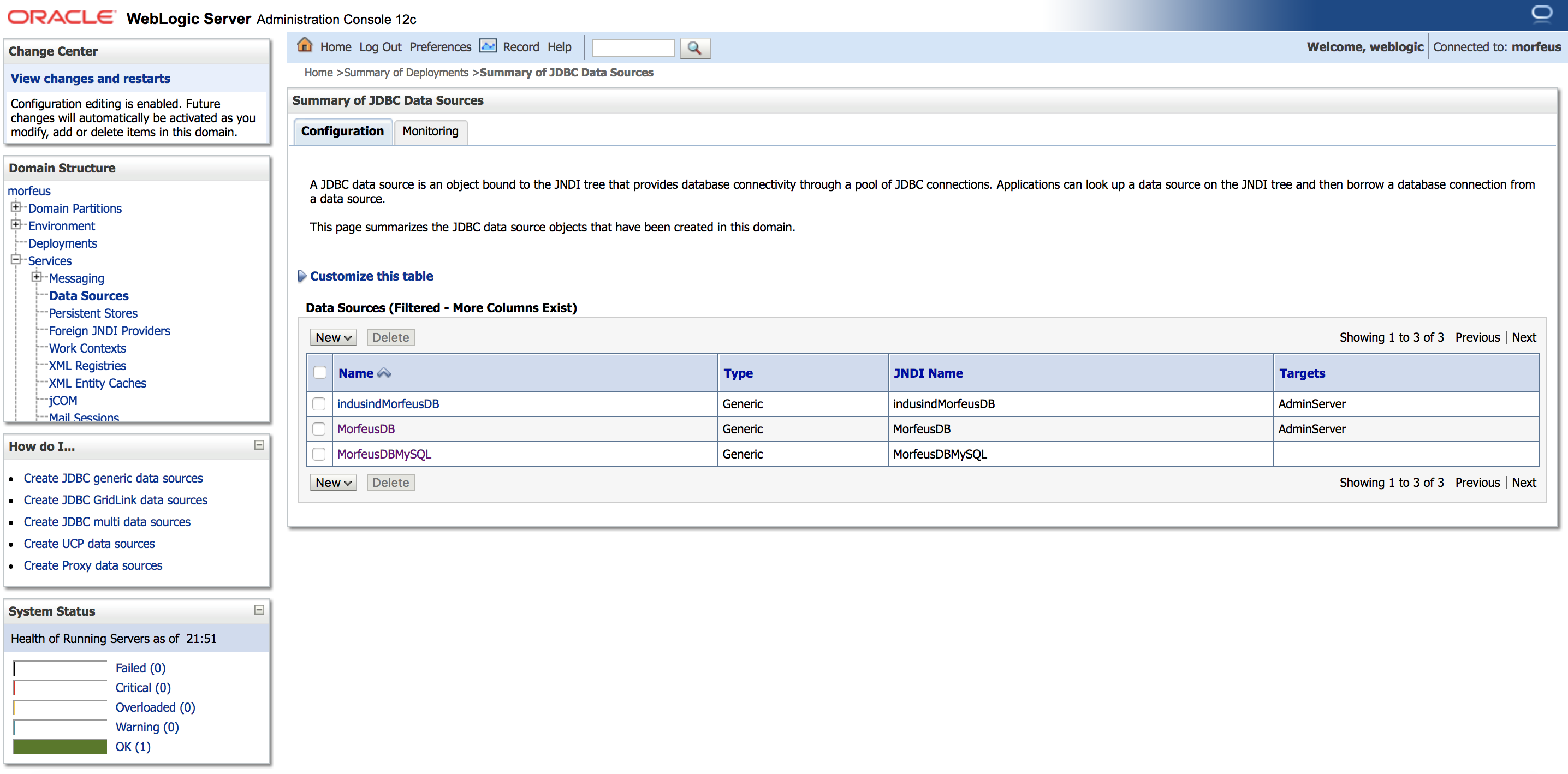Viewport: 1568px width, 774px height.
Task: Click Log Out in the toolbar
Action: 381,47
